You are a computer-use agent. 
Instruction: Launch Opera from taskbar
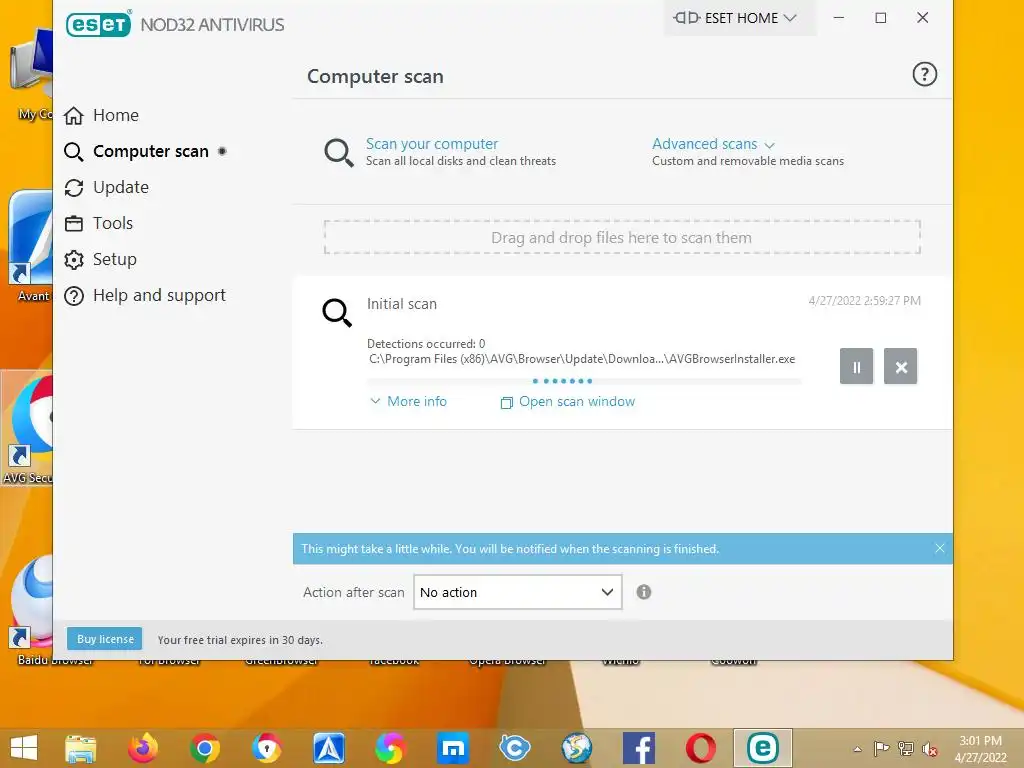click(700, 748)
